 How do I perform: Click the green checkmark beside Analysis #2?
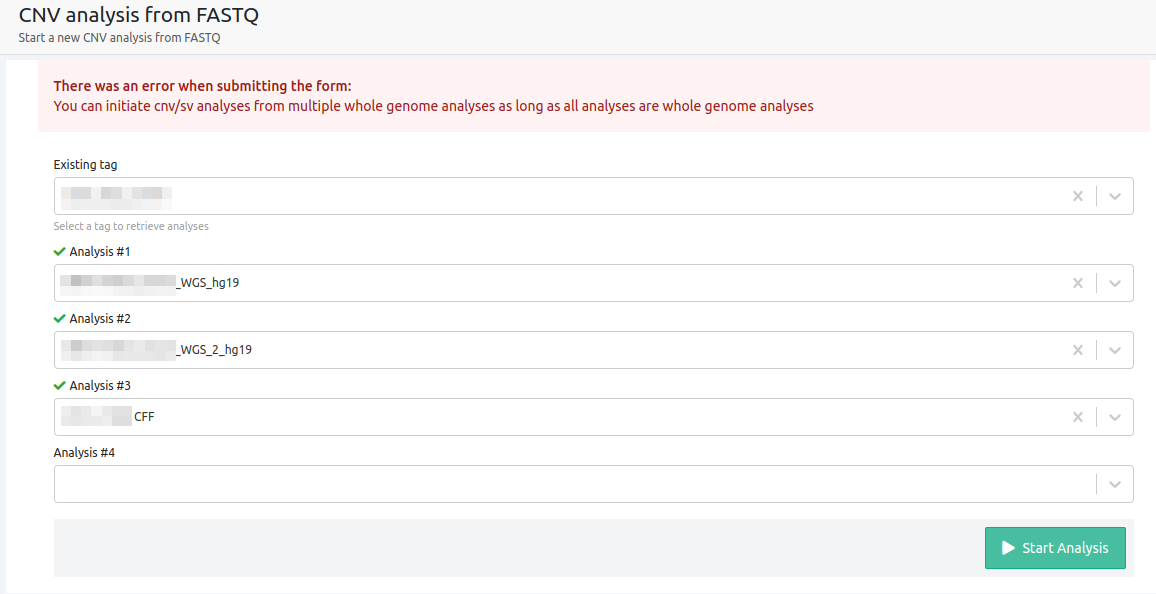click(60, 319)
